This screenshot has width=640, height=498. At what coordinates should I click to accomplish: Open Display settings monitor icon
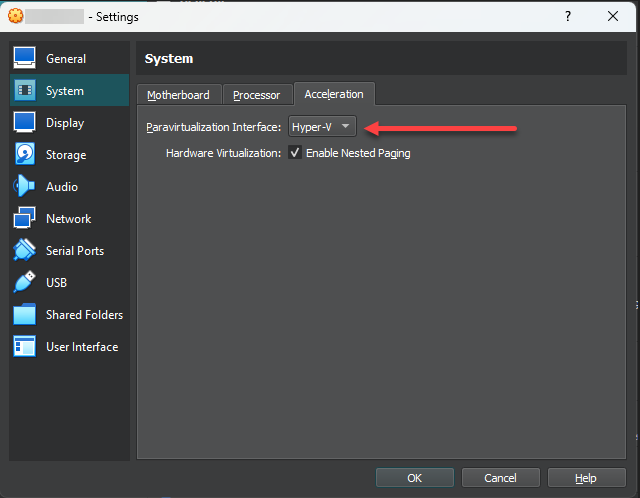point(25,123)
